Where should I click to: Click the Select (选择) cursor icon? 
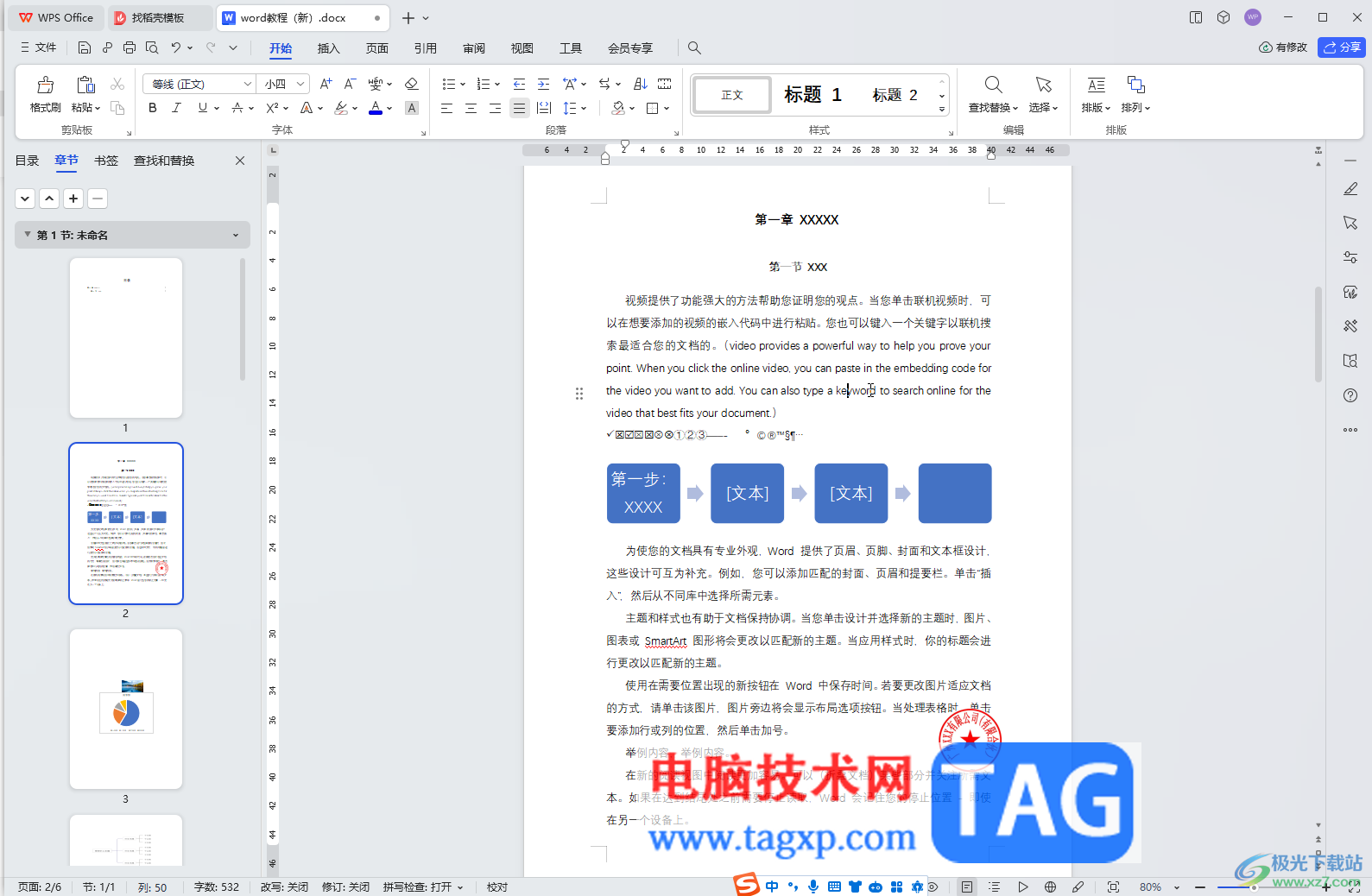point(1043,85)
